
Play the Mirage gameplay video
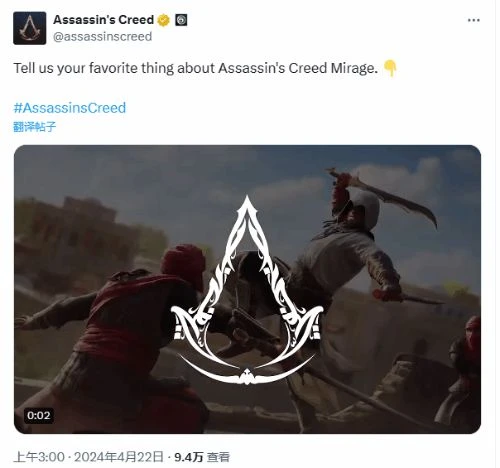[x=247, y=289]
